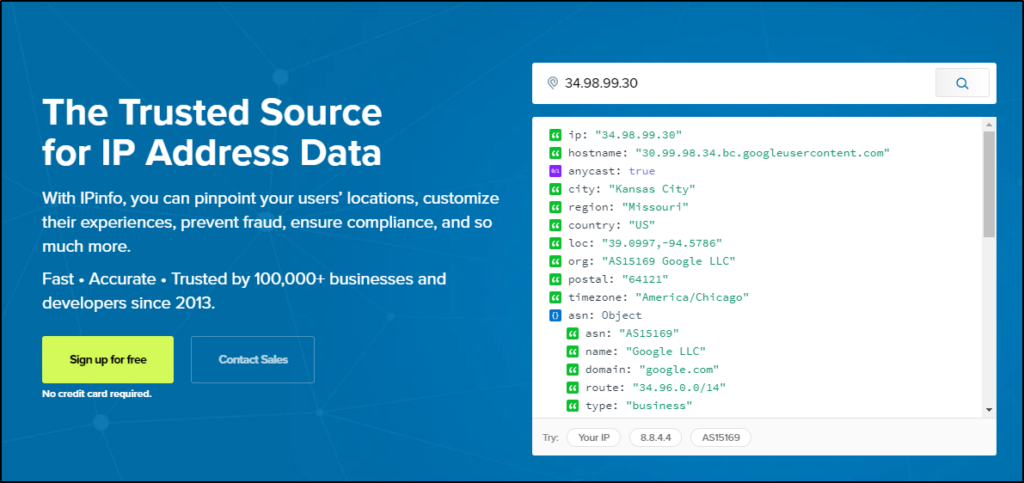Select route value "34.96.0.0/14"
1024x483 pixels.
679,388
